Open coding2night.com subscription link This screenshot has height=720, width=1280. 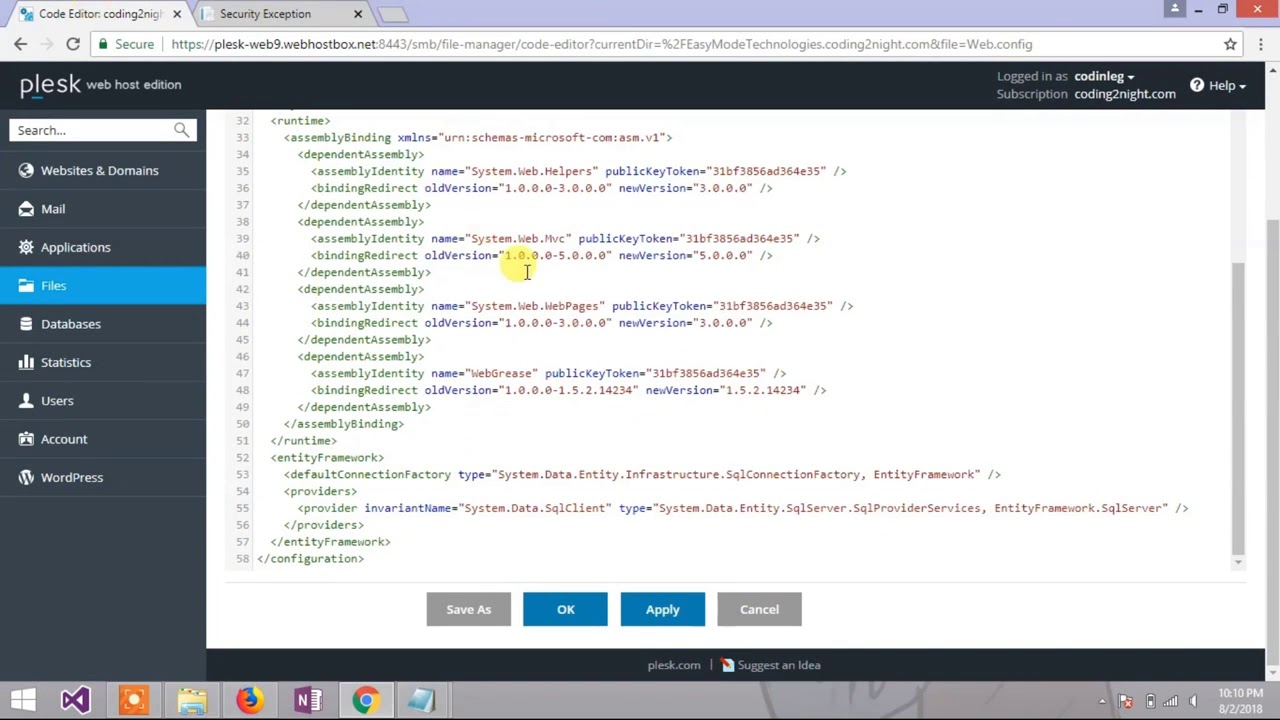(x=1125, y=94)
